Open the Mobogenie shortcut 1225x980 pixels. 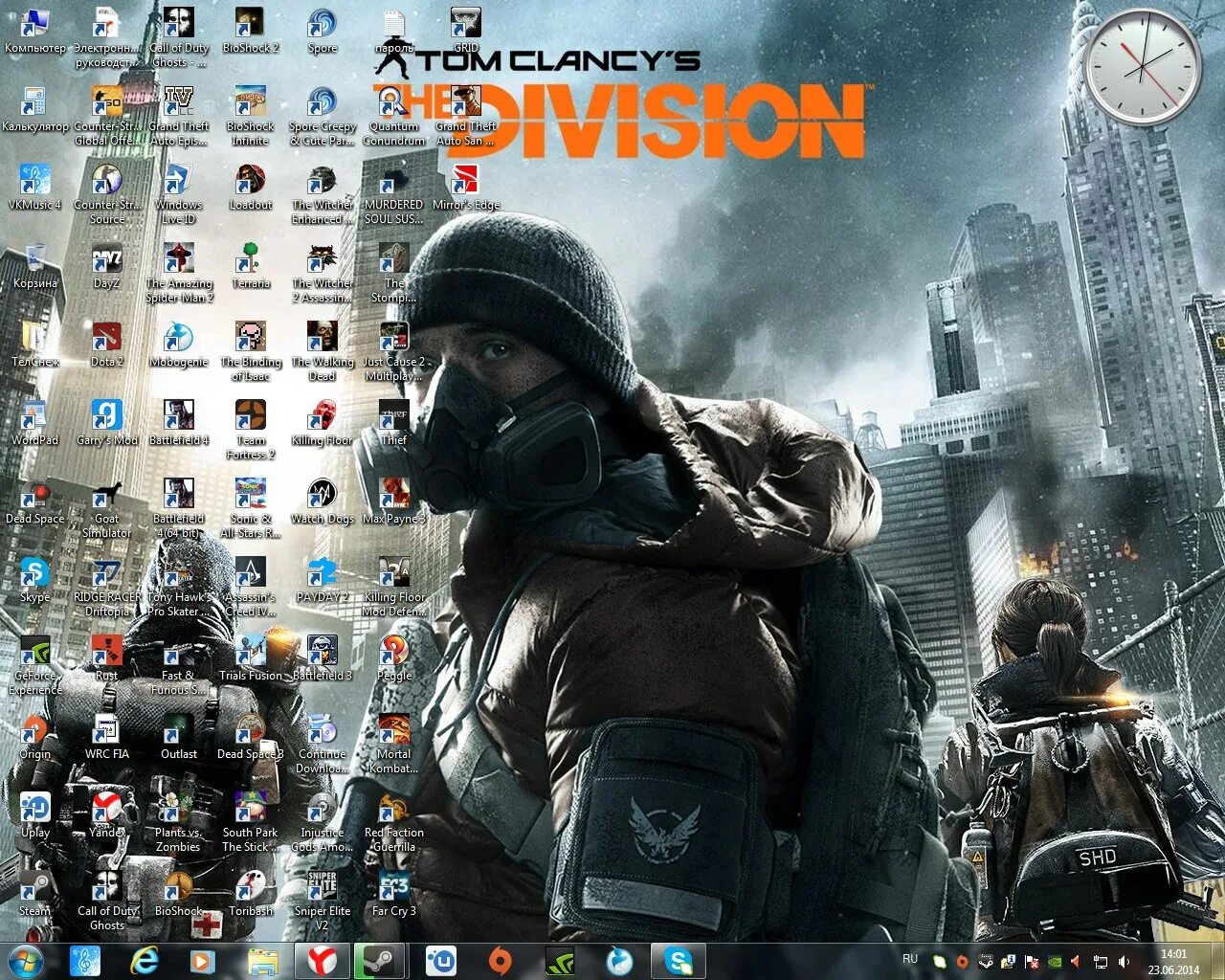pos(179,345)
